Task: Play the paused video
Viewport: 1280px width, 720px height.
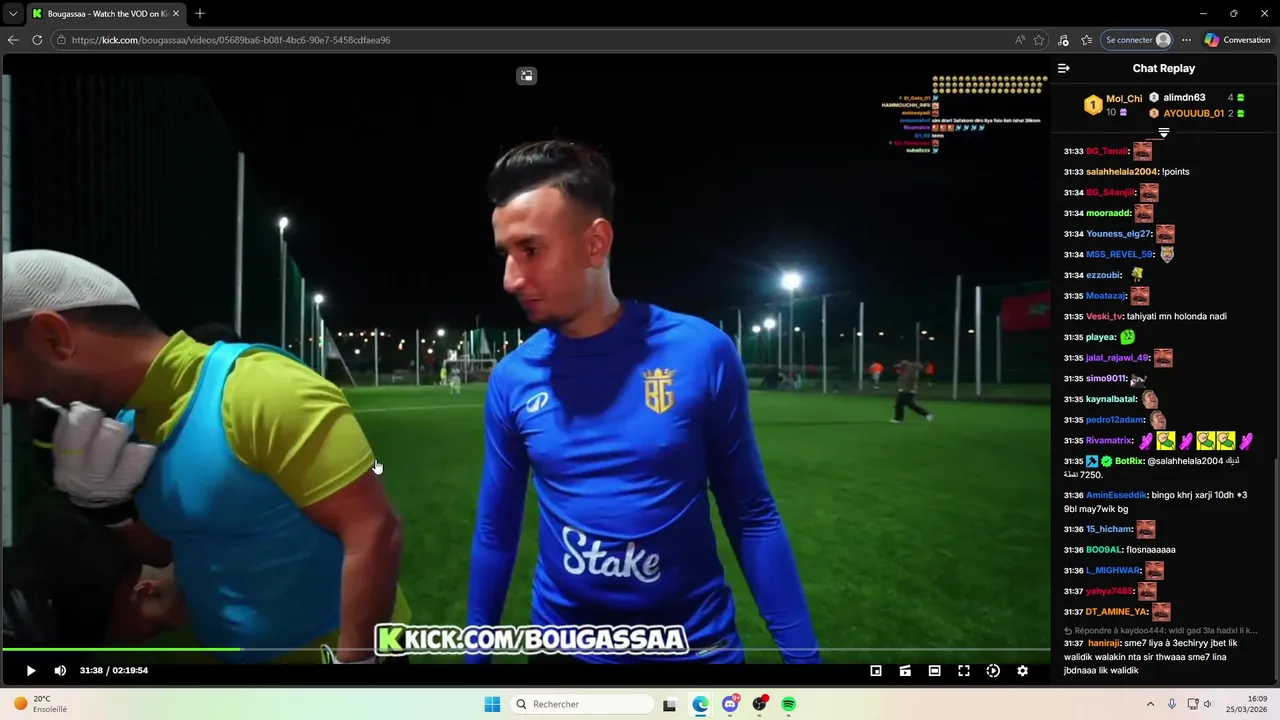Action: [31, 671]
